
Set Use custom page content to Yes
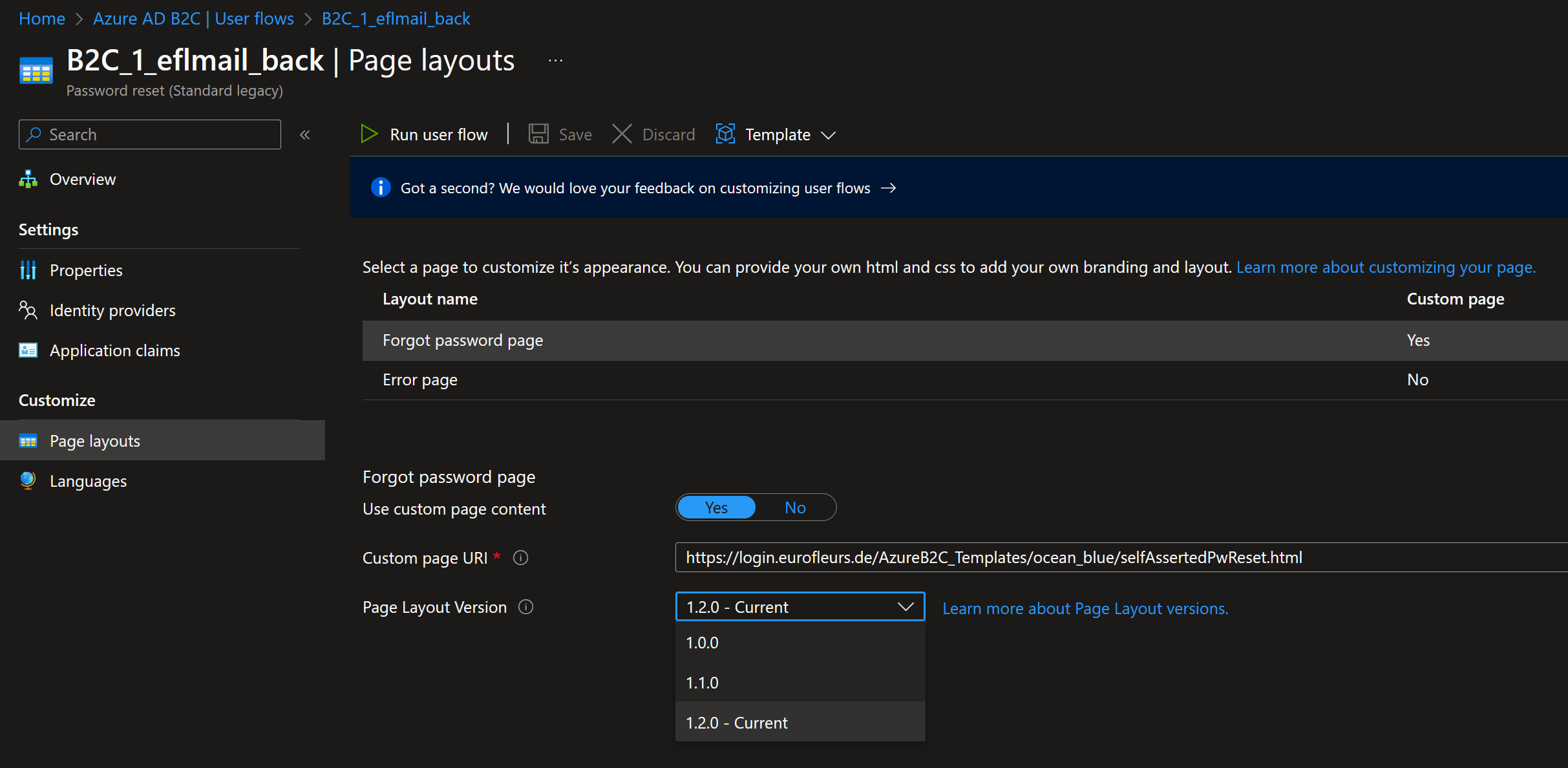716,507
